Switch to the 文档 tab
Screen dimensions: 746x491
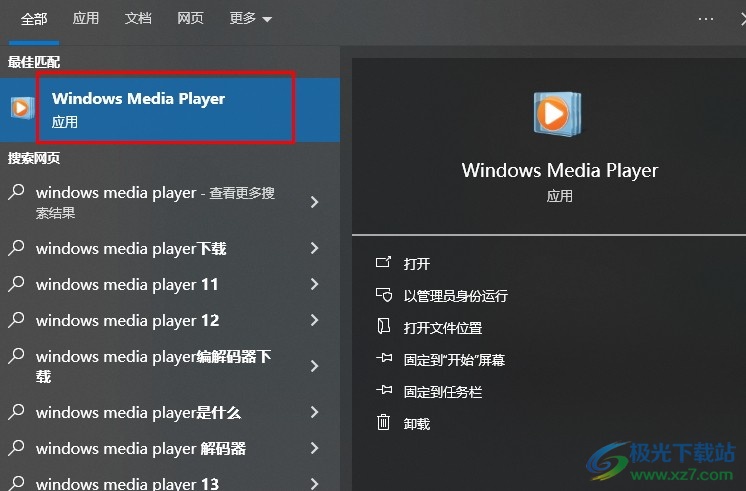tap(138, 18)
